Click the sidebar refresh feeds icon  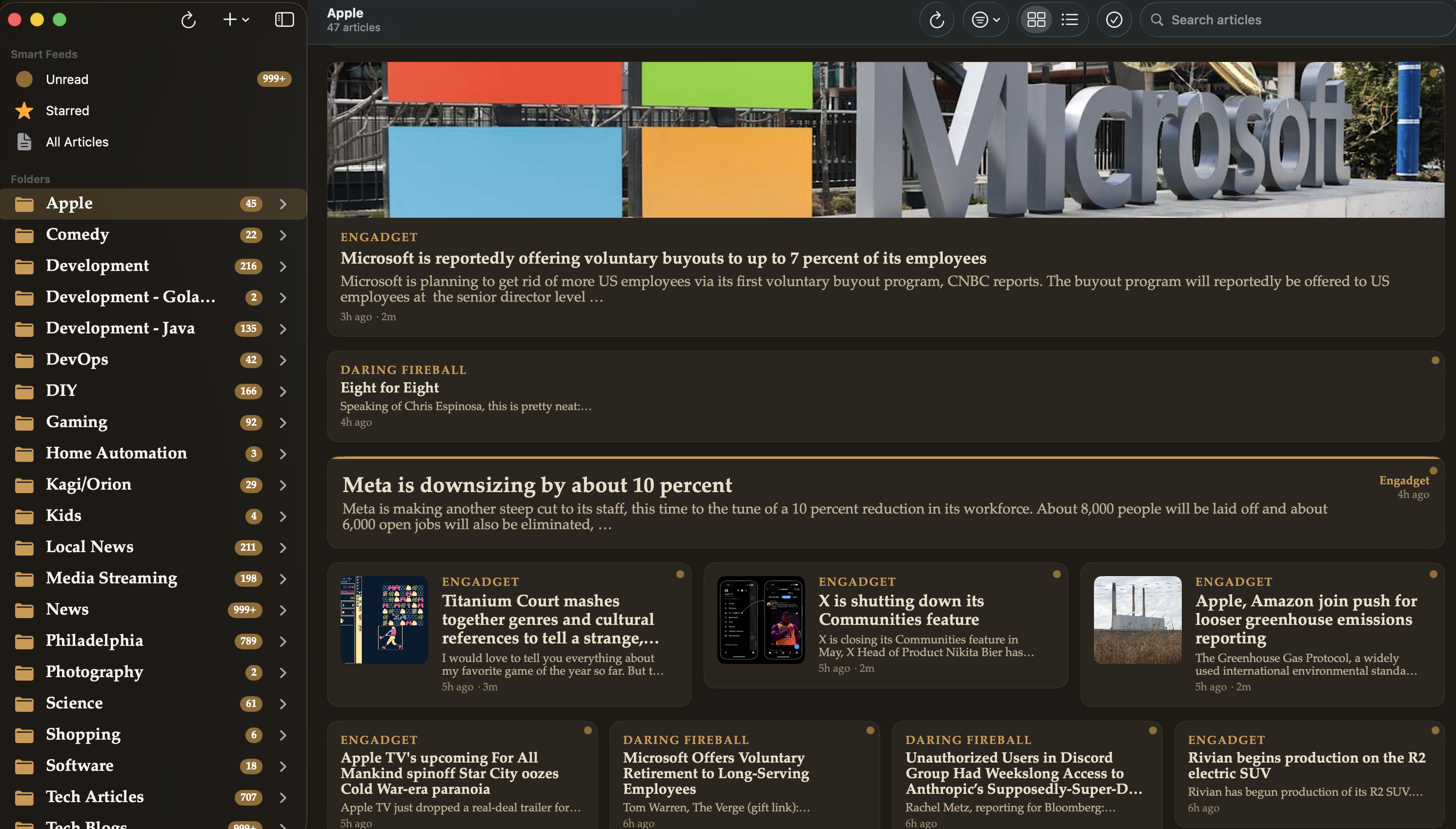[x=188, y=20]
